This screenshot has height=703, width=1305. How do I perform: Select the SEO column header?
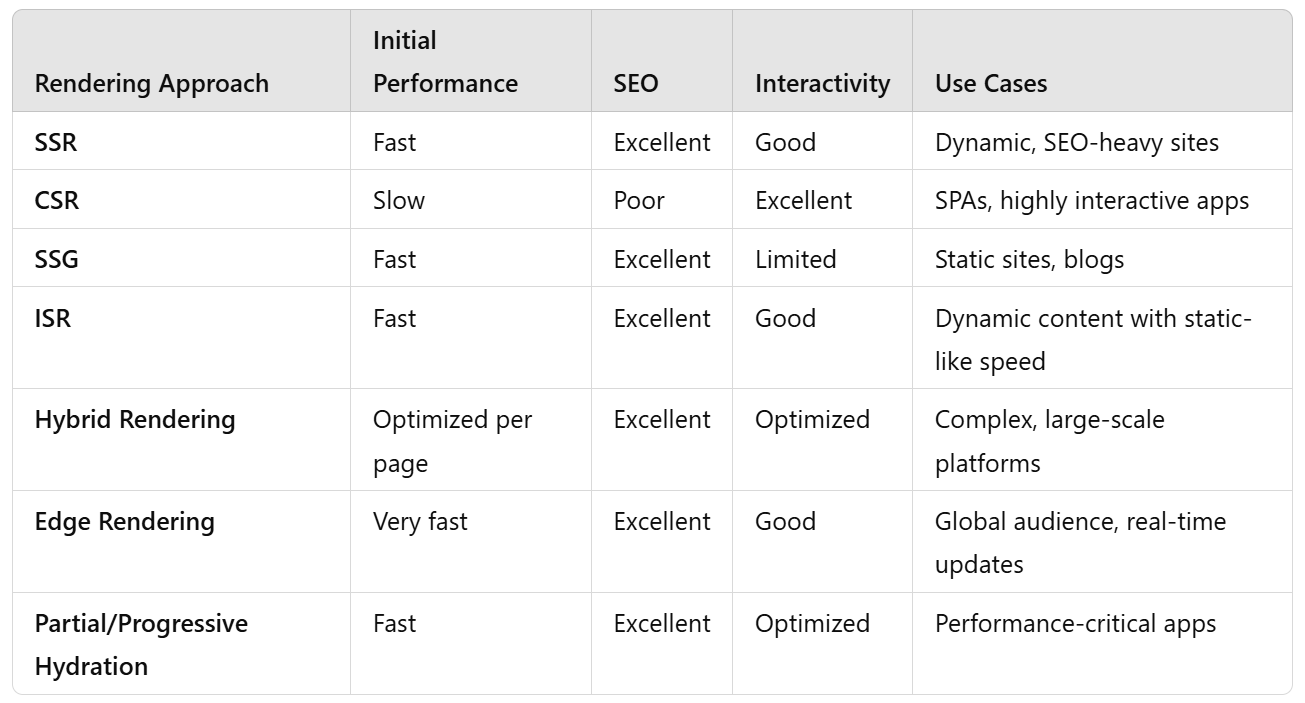pos(636,83)
